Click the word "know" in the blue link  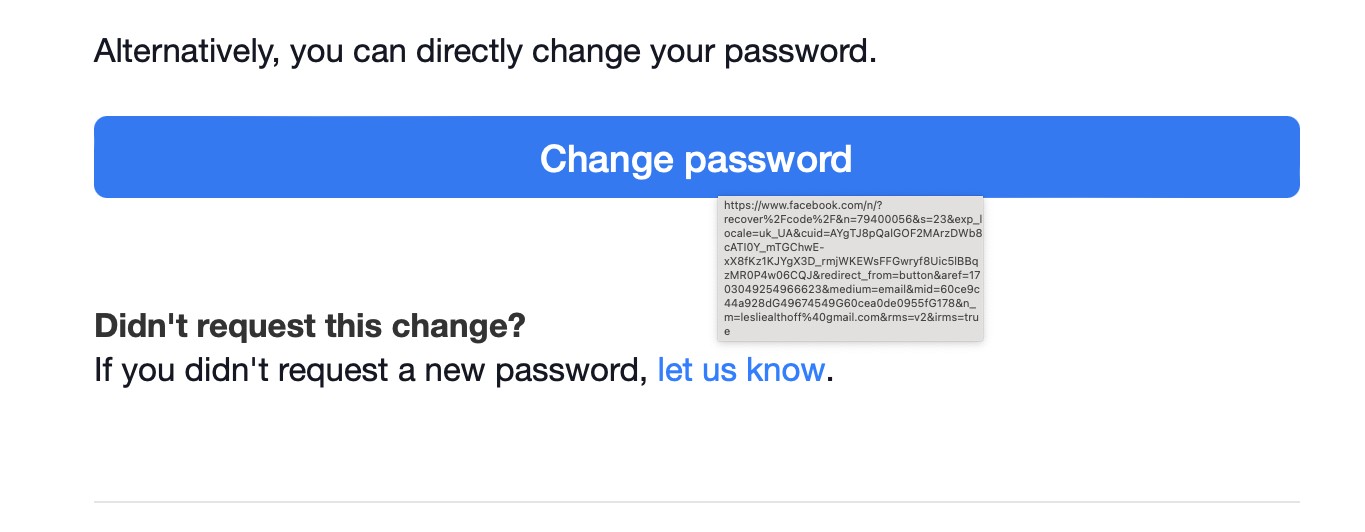click(x=783, y=370)
